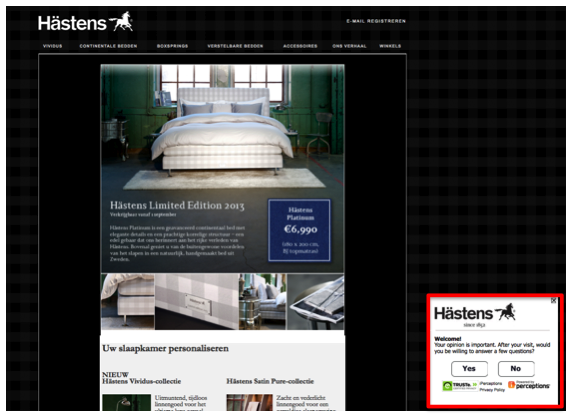Go to the ACCESSOIRES menu item

[x=300, y=46]
